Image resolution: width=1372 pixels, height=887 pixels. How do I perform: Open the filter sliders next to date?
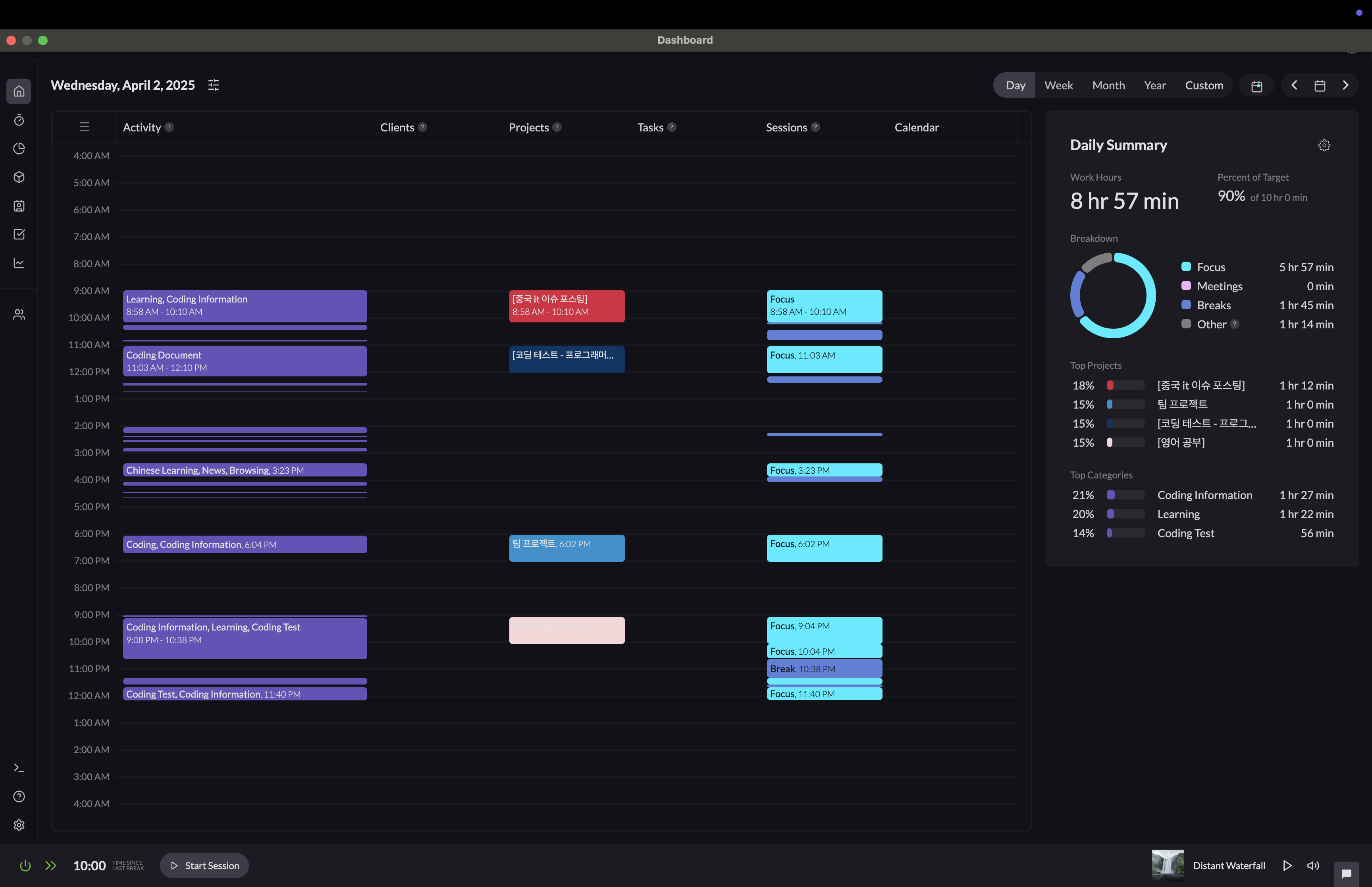coord(214,85)
